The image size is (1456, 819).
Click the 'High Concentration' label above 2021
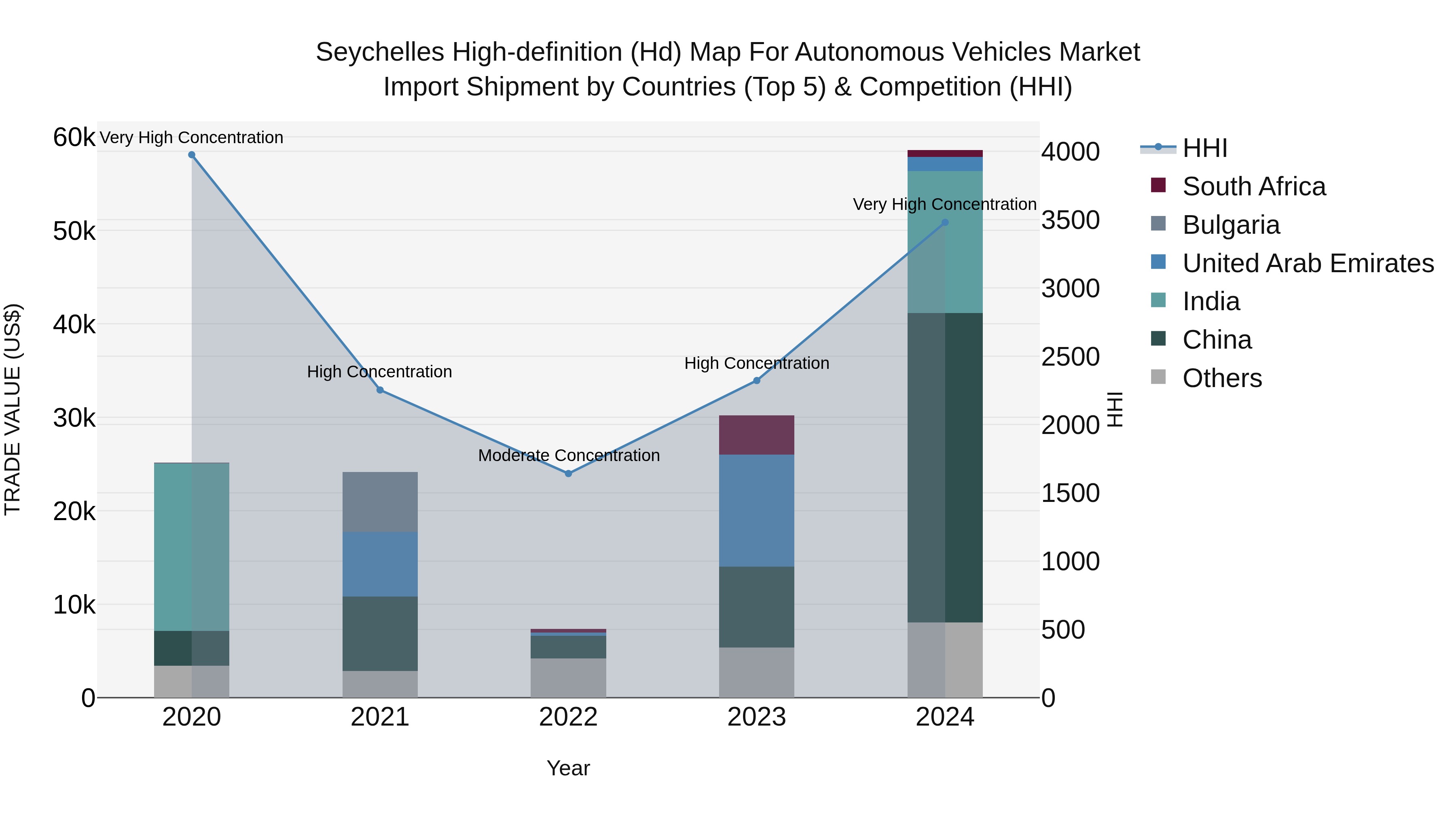pyautogui.click(x=380, y=372)
